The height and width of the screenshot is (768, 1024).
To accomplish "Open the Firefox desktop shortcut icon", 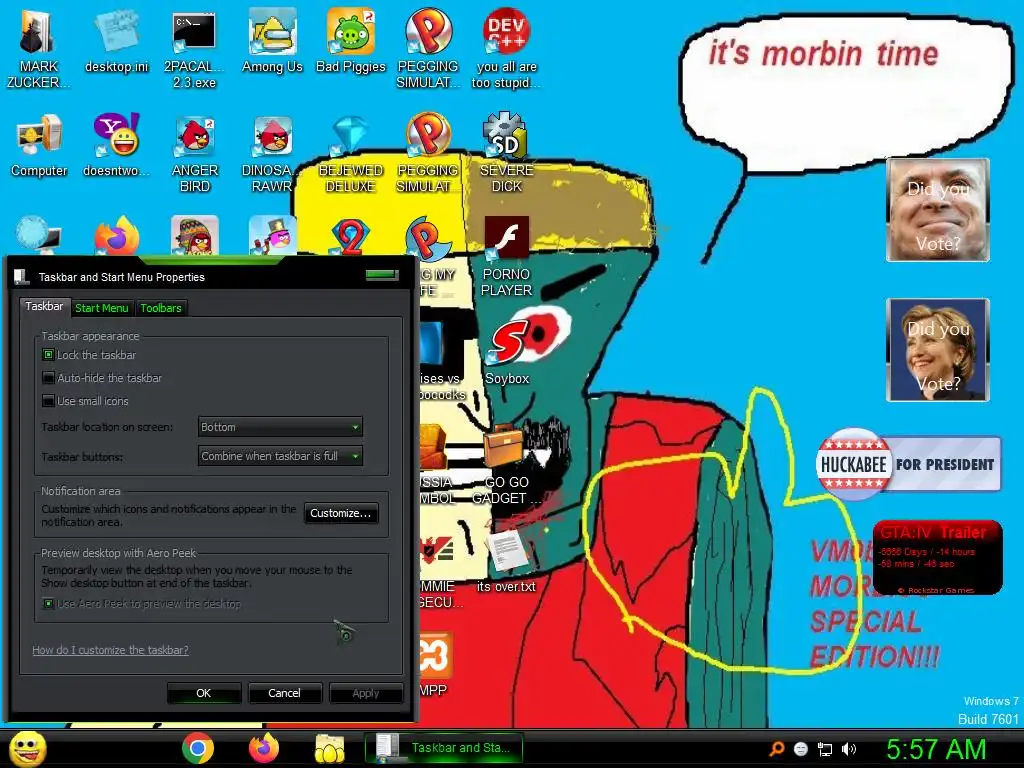I will click(116, 236).
